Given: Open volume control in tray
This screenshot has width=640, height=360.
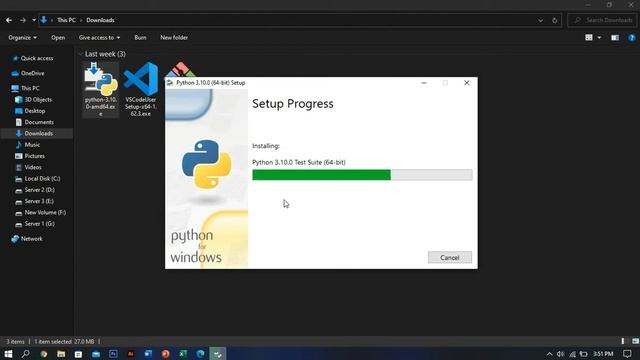Looking at the screenshot, I should [x=560, y=354].
